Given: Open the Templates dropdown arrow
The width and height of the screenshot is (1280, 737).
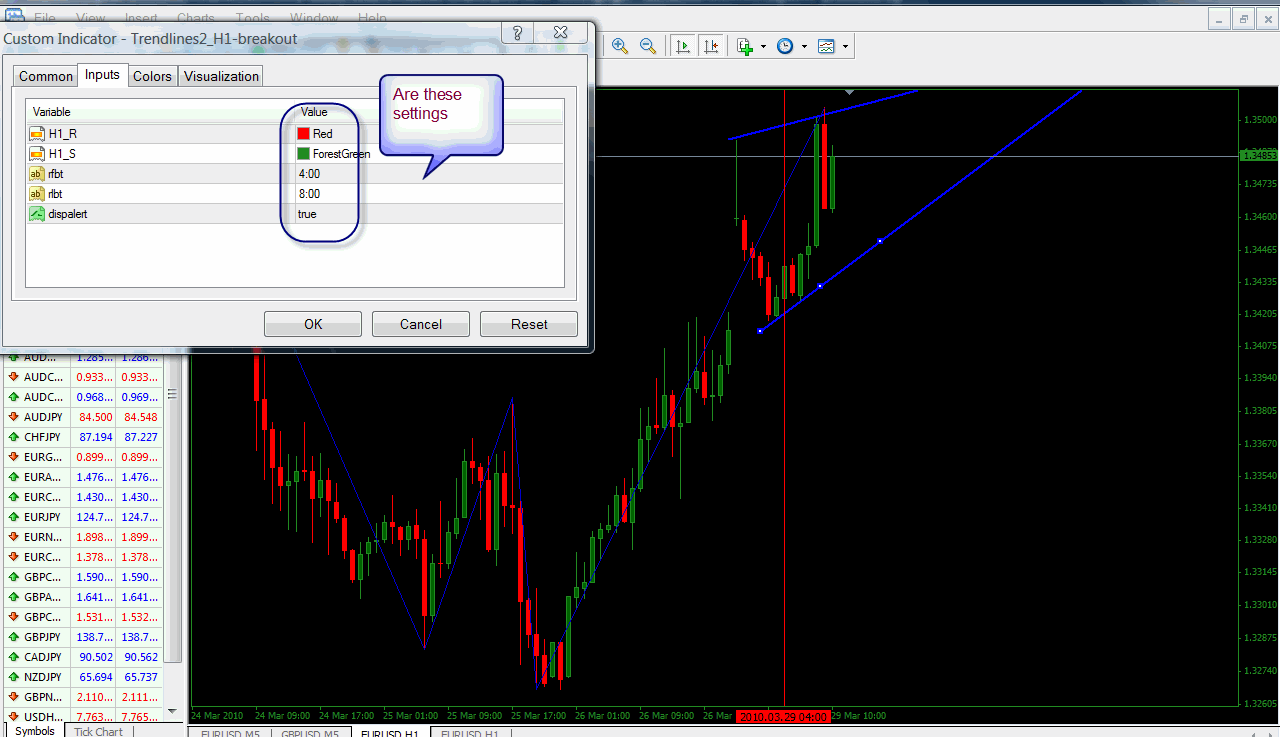Looking at the screenshot, I should click(x=845, y=47).
